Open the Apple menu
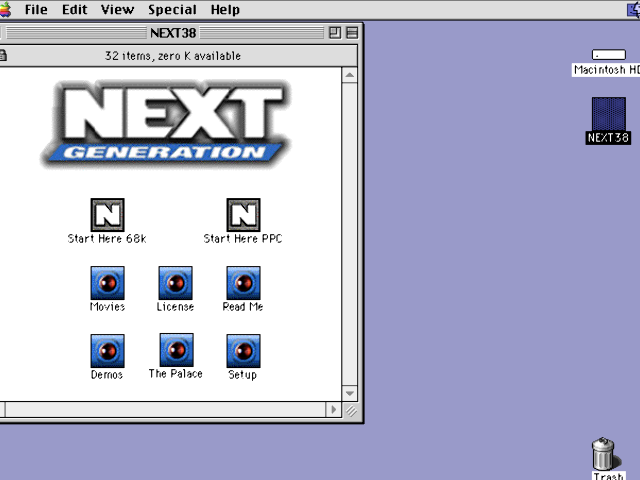 [x=5, y=9]
